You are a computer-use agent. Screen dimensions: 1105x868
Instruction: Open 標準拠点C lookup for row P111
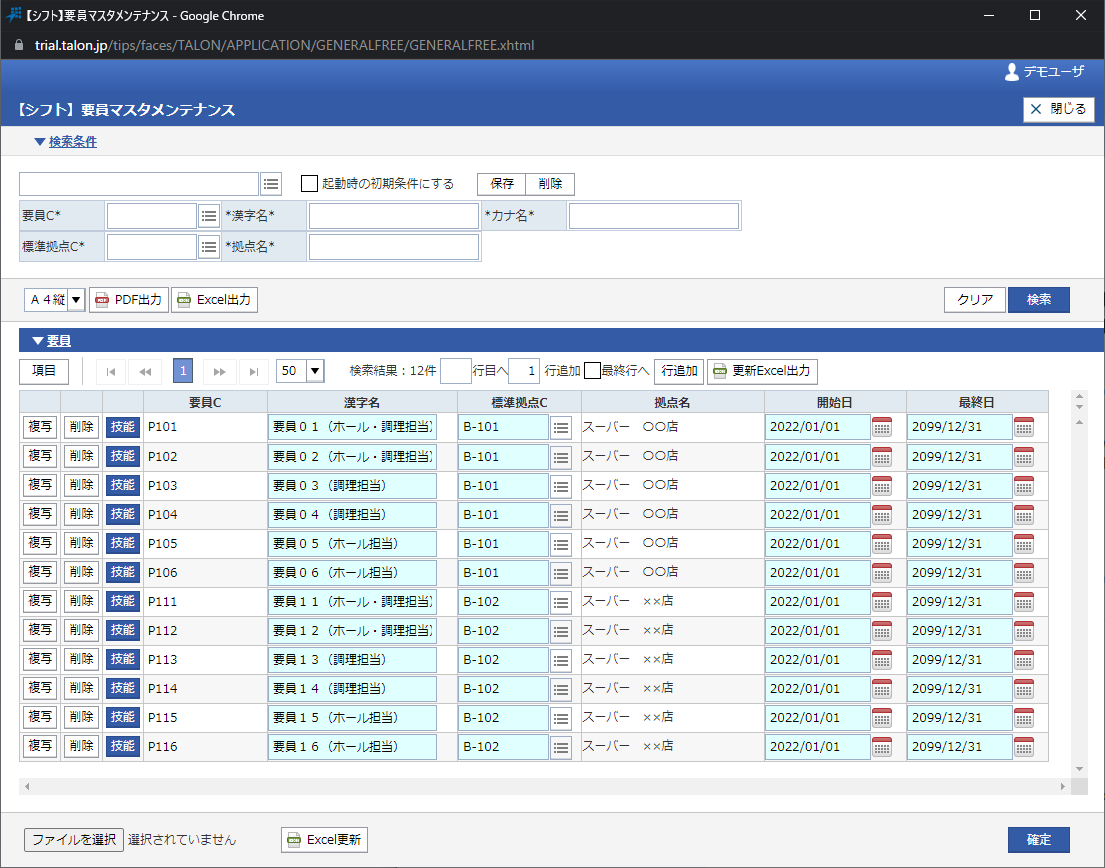pos(561,602)
